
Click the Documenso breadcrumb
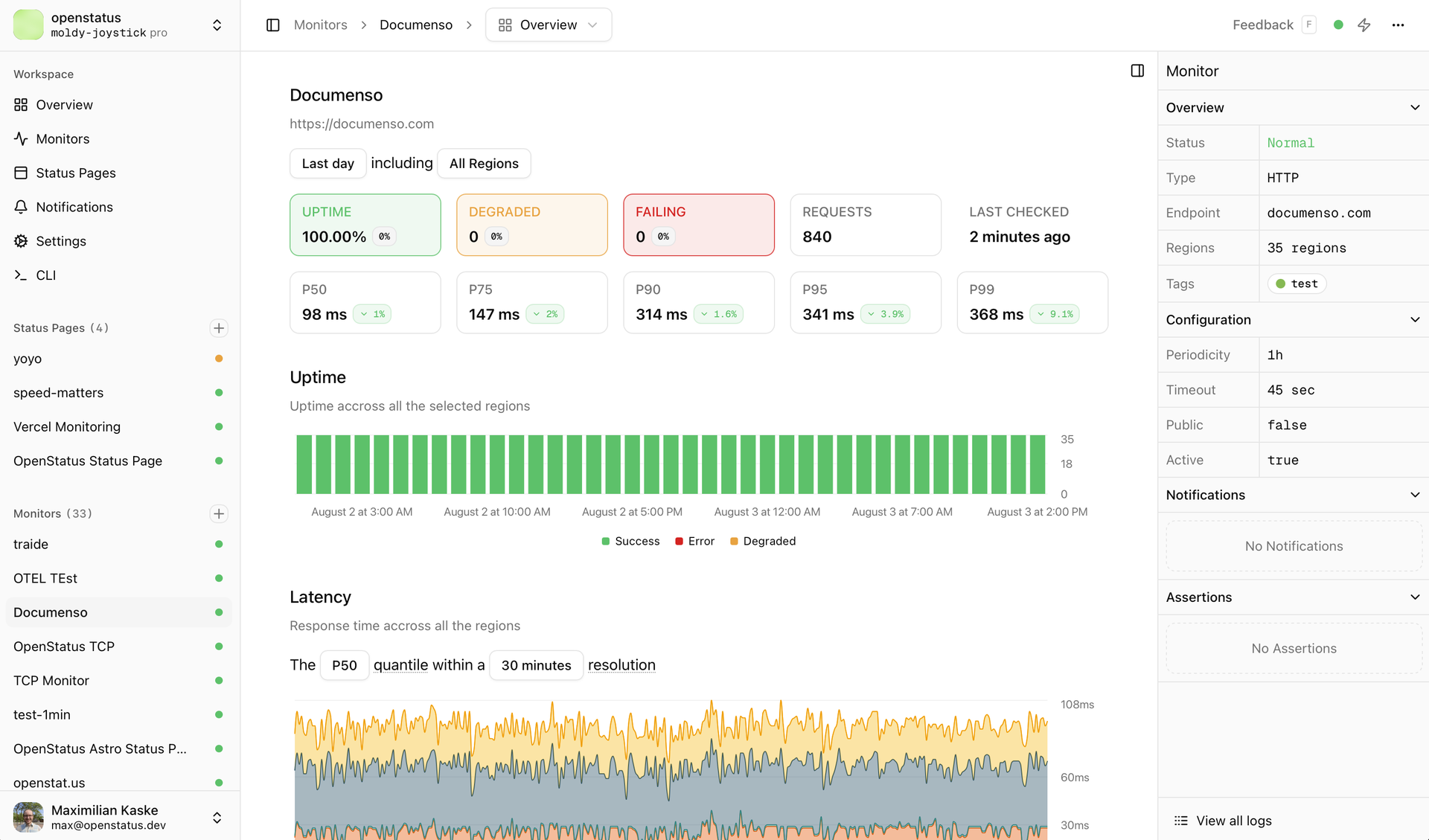pyautogui.click(x=416, y=25)
